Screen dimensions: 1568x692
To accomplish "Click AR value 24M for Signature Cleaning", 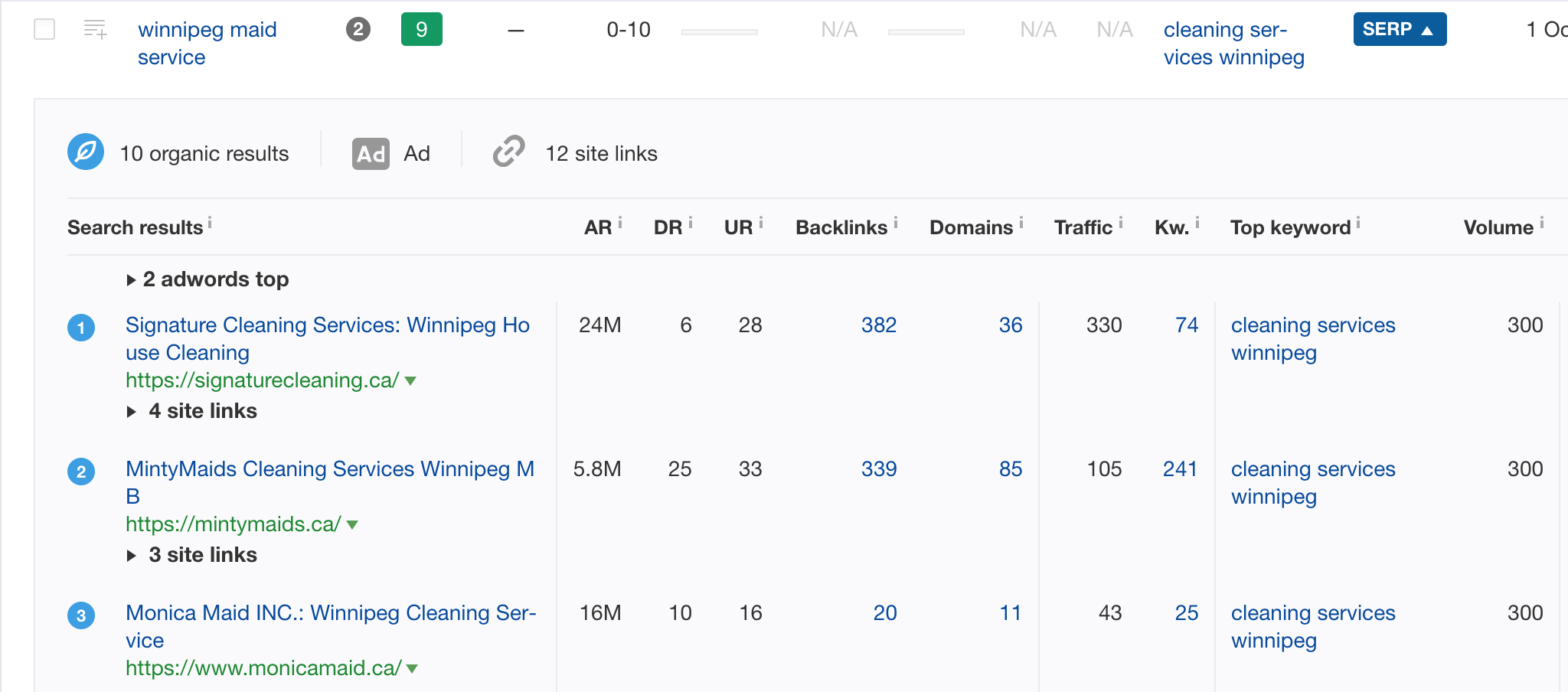I will tap(600, 325).
